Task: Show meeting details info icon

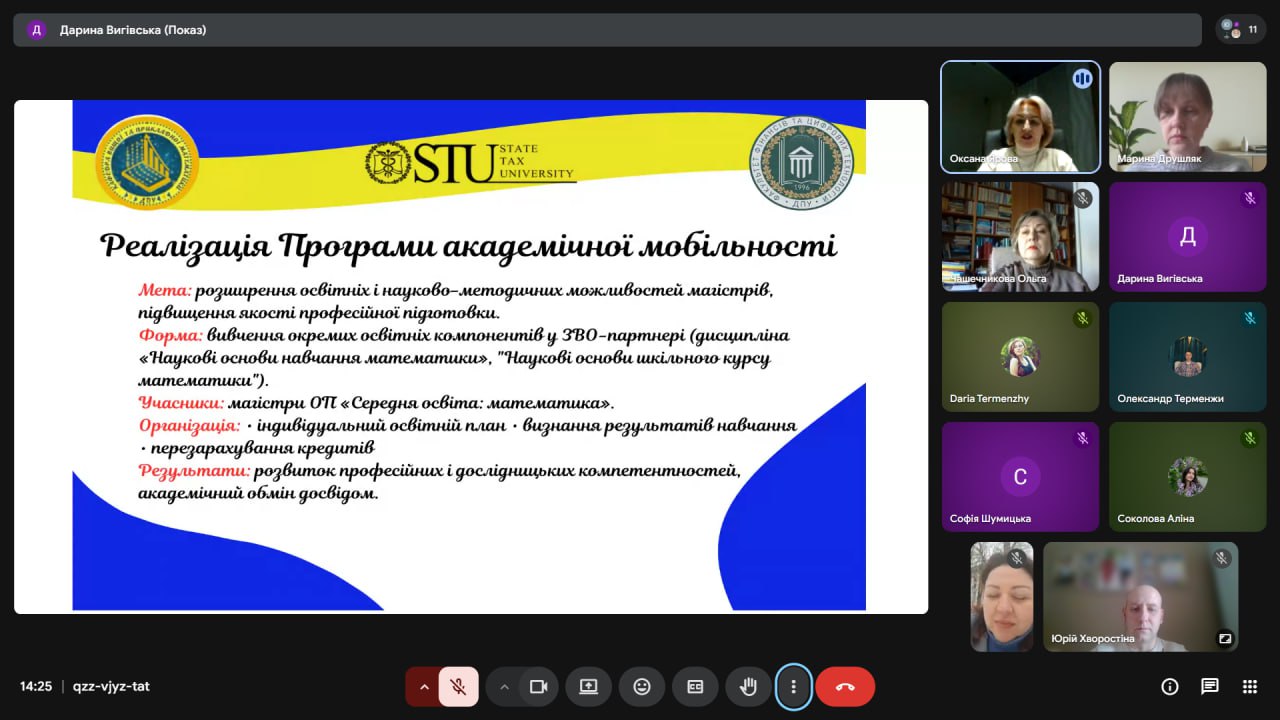Action: (1169, 686)
